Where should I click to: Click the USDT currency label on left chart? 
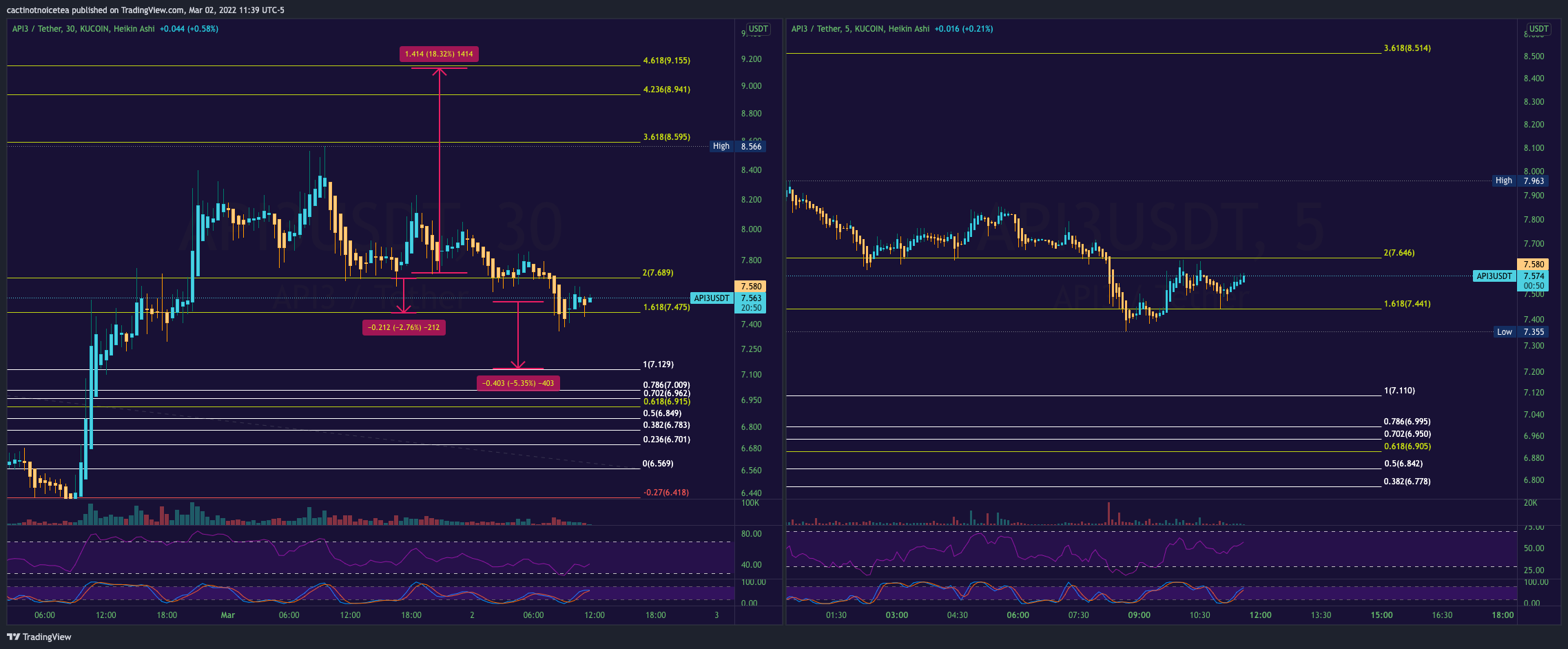[x=758, y=29]
